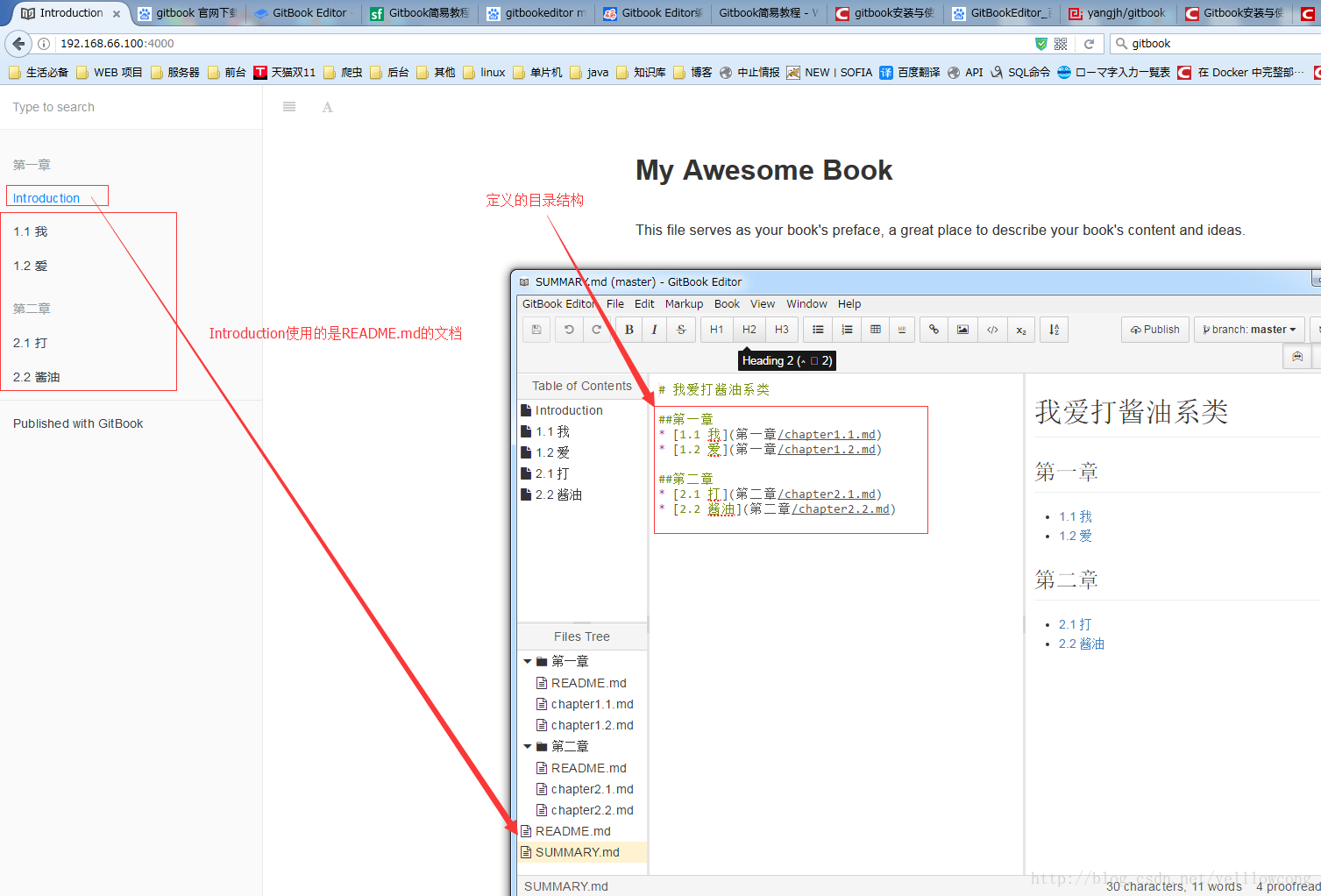Insert an image using the picture icon

[962, 330]
